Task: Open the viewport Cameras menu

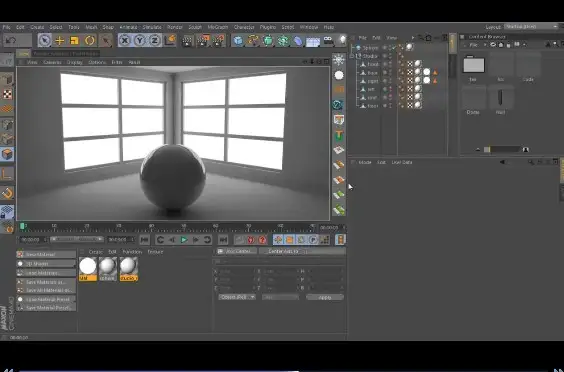Action: coord(52,63)
